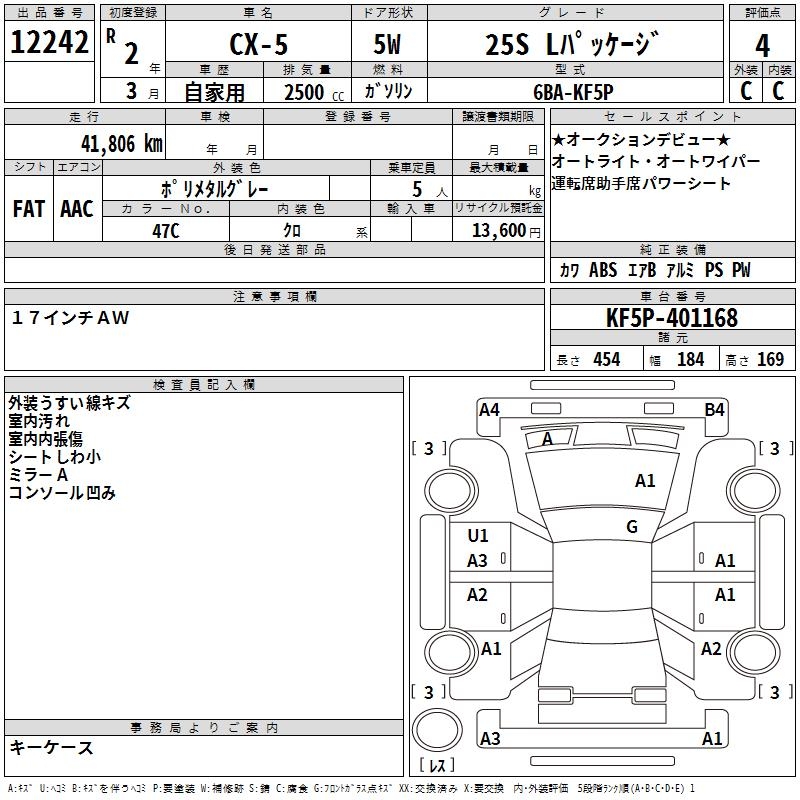Image resolution: width=800 pixels, height=800 pixels.
Task: Select inspector note コンソール凹み
Action: tap(62, 492)
